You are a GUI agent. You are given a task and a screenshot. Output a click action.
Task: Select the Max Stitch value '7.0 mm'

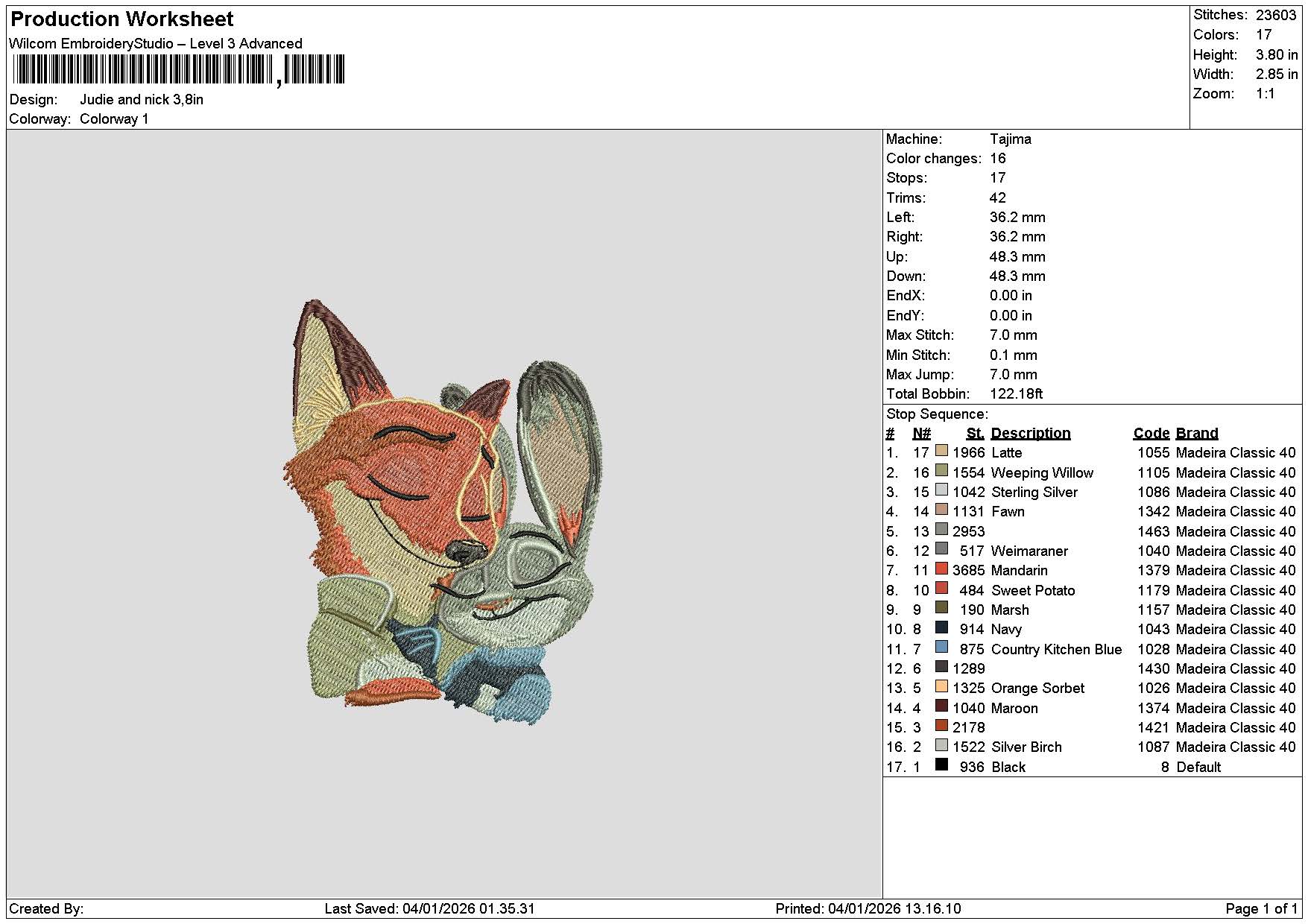click(1014, 335)
